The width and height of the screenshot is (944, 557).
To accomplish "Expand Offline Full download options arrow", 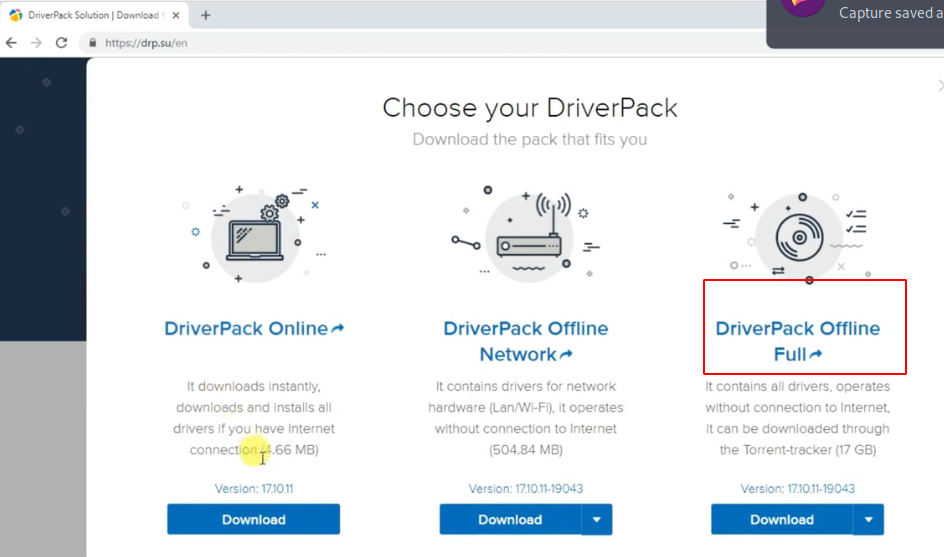I will point(868,519).
